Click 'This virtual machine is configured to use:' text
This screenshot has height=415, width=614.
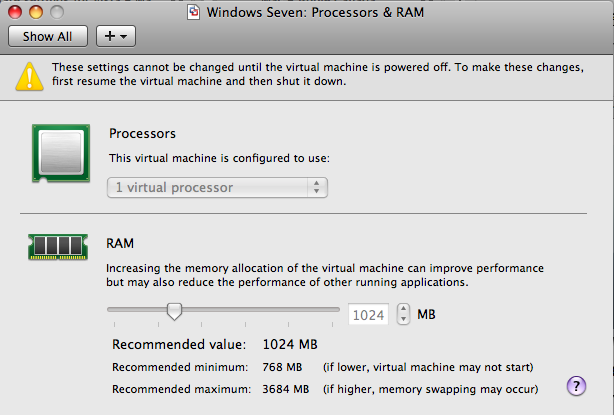point(219,158)
